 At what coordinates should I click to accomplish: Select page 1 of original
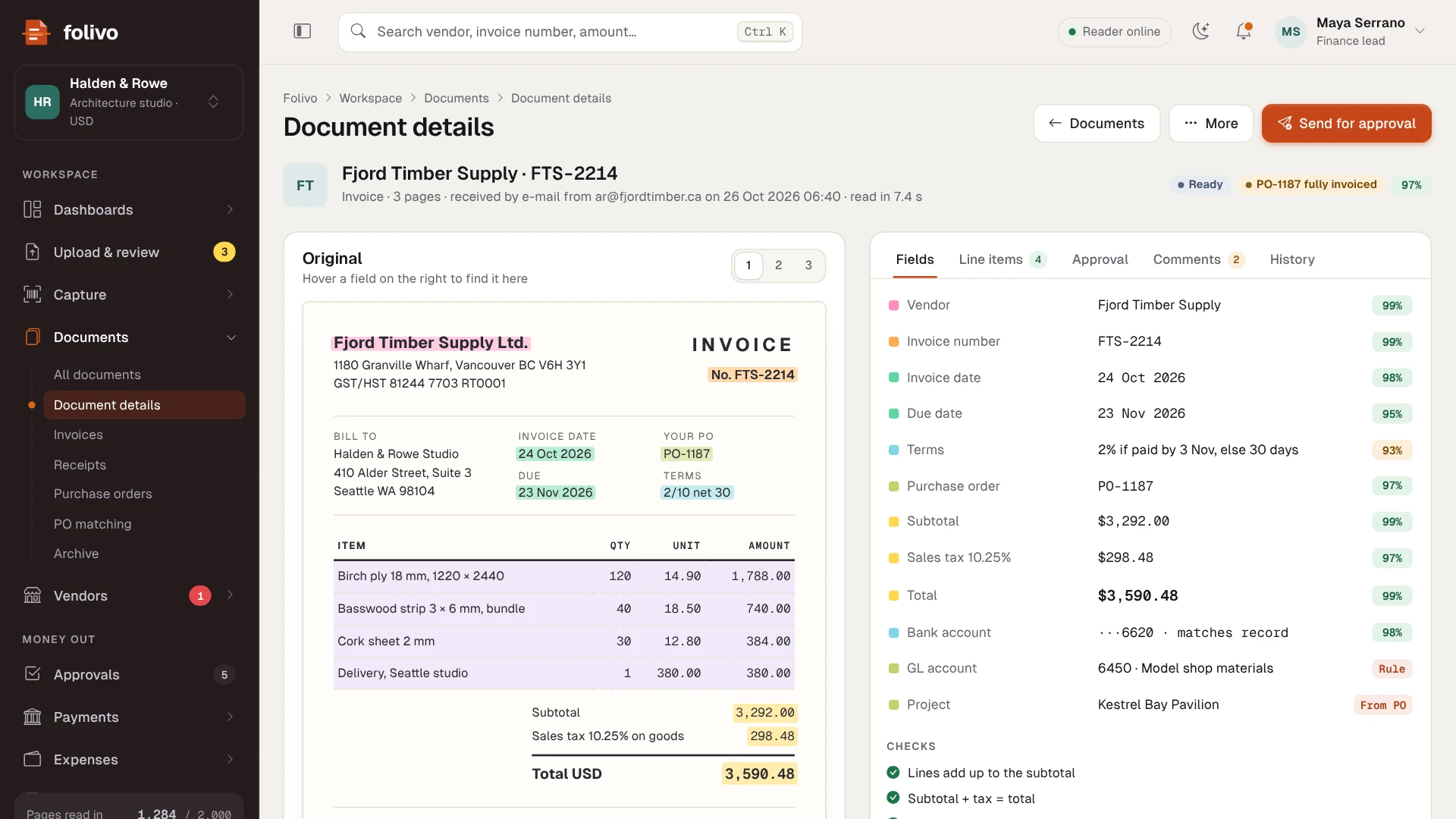748,265
